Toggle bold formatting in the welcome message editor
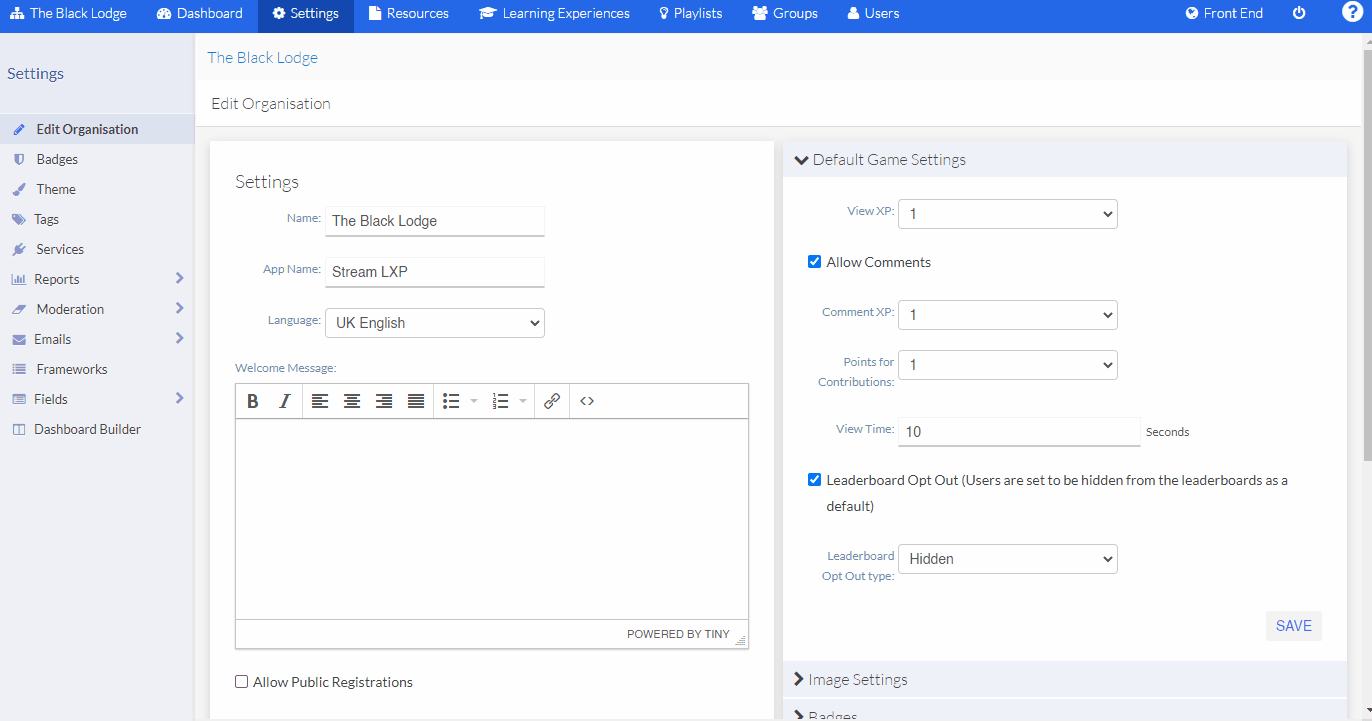The height and width of the screenshot is (721, 1372). pos(253,400)
